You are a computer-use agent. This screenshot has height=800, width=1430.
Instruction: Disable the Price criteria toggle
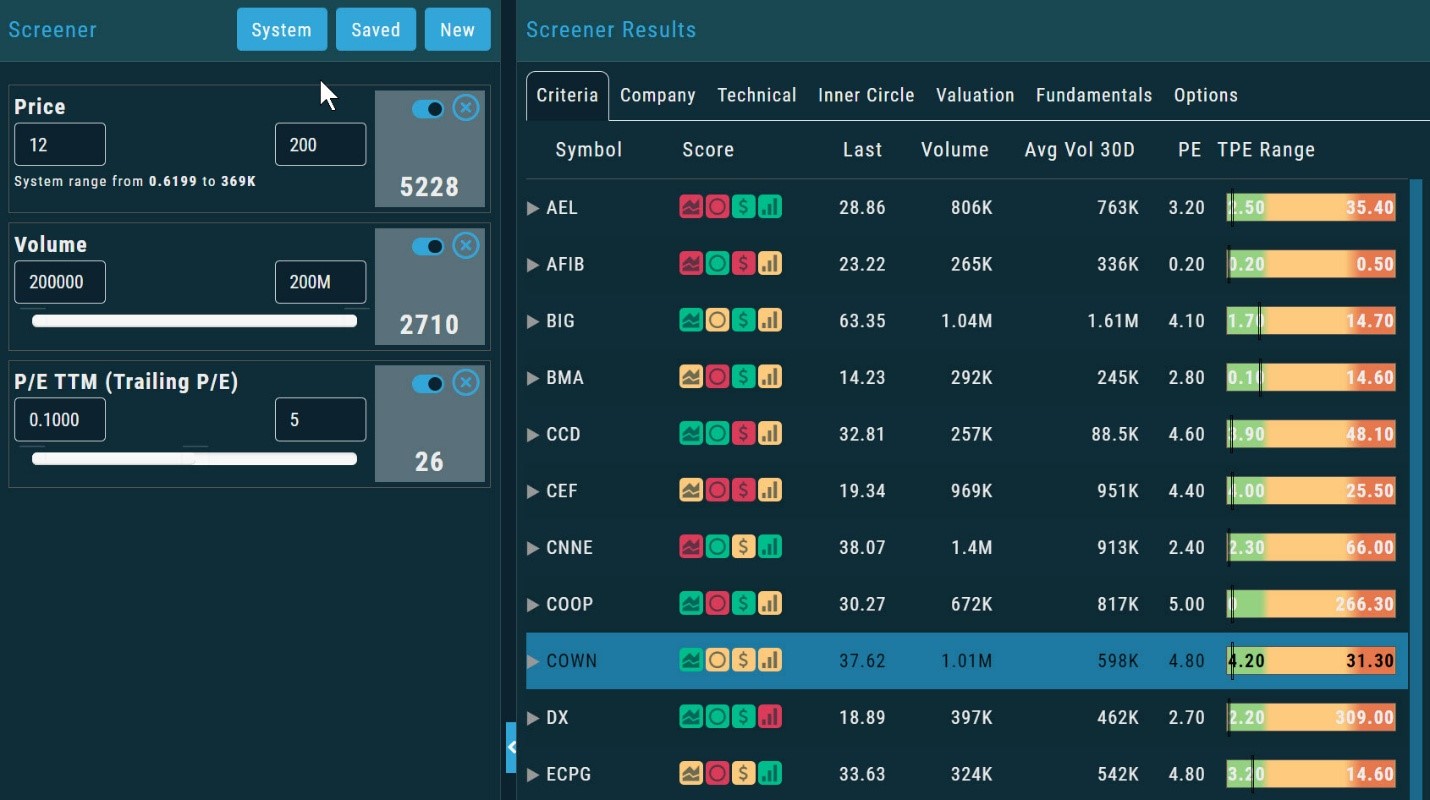[429, 108]
